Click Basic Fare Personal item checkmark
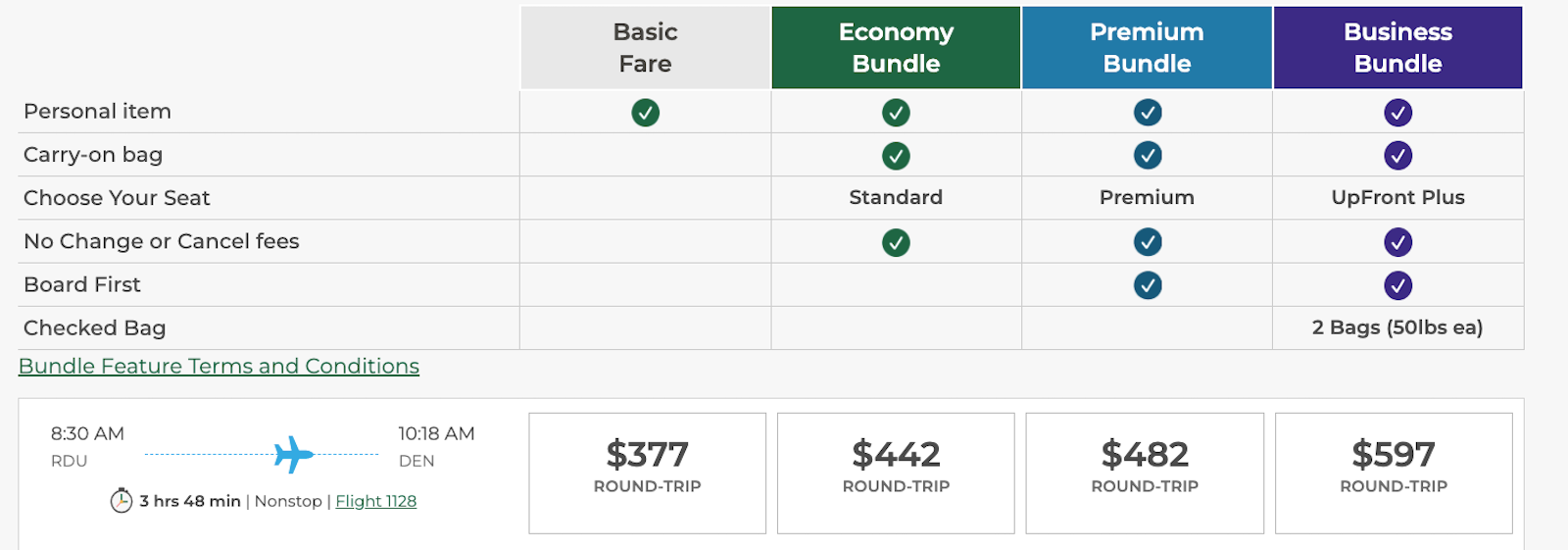This screenshot has height=550, width=1568. coord(645,113)
